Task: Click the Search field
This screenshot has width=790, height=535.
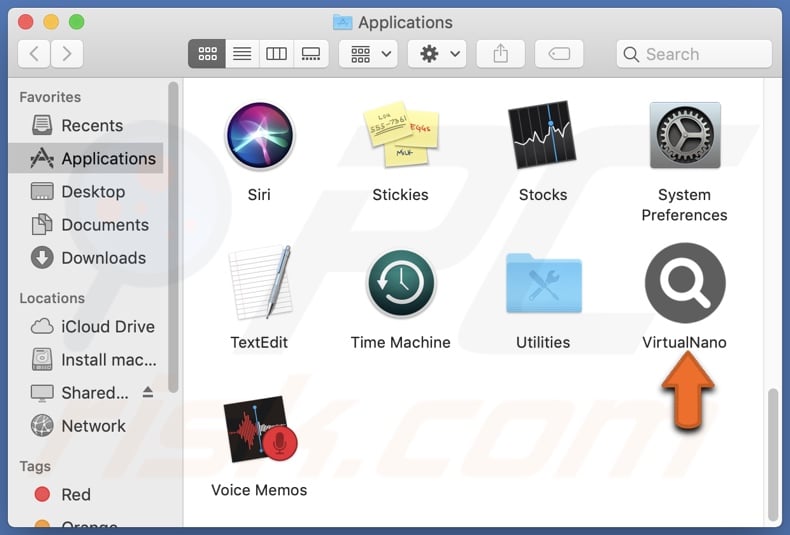Action: [694, 54]
